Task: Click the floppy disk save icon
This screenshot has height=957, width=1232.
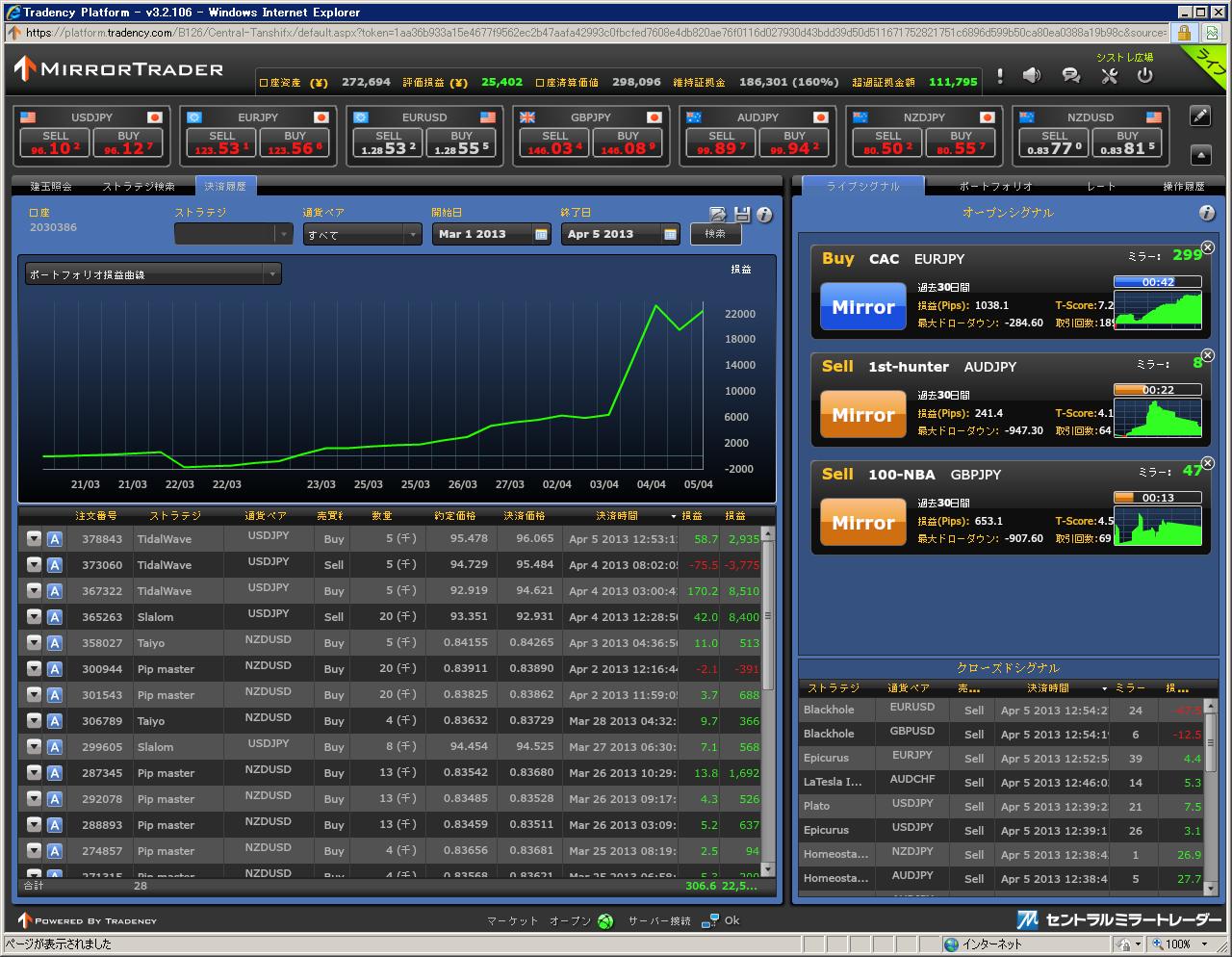Action: pyautogui.click(x=741, y=215)
